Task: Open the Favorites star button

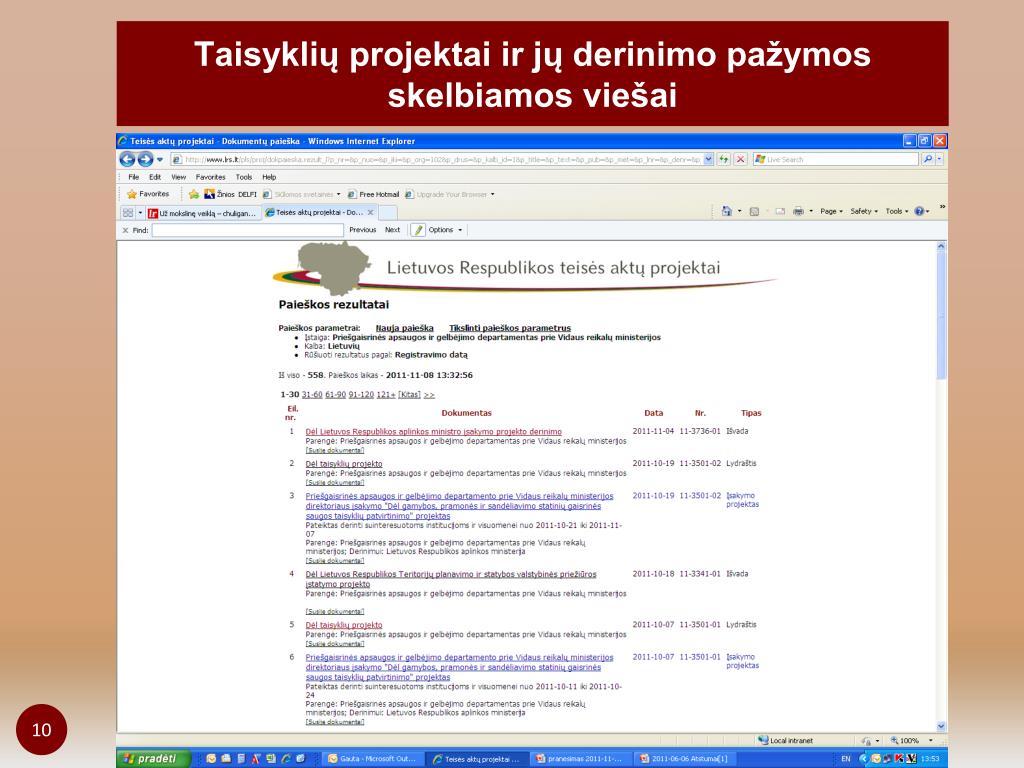Action: [x=148, y=194]
